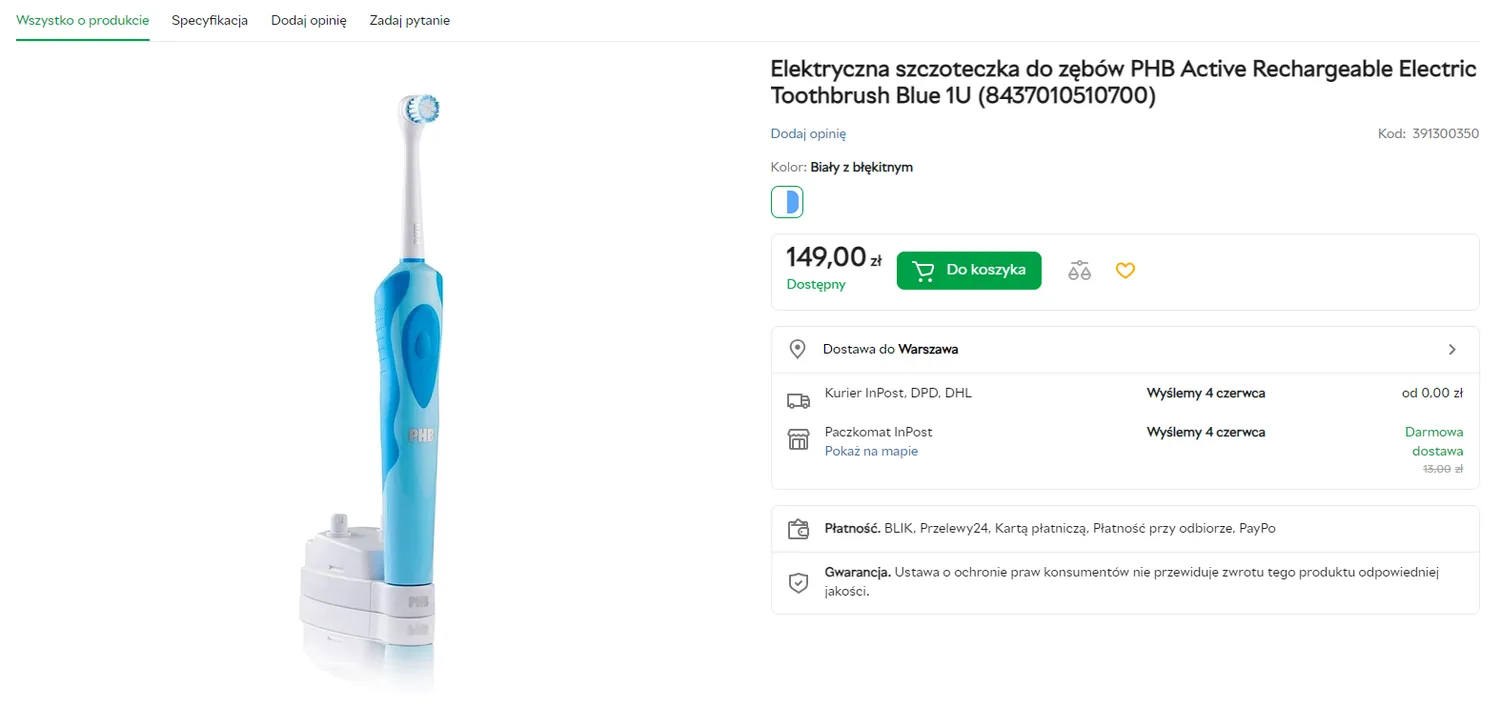Click the payment wallet icon
The image size is (1500, 708).
(798, 529)
